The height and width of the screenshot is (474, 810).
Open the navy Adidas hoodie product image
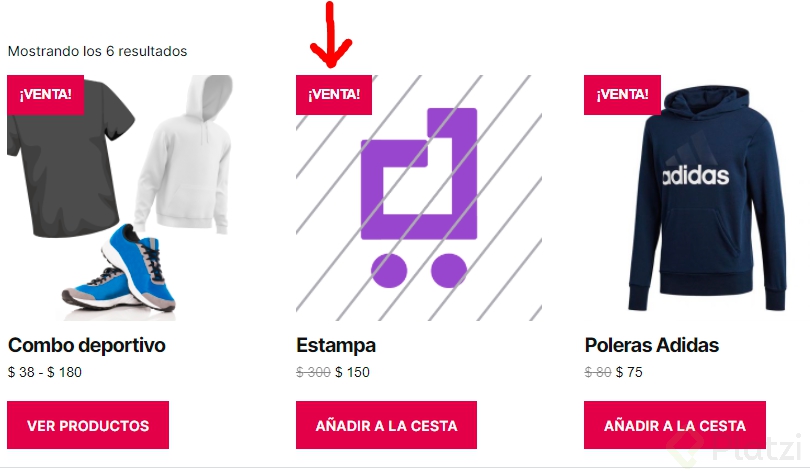[x=707, y=199]
